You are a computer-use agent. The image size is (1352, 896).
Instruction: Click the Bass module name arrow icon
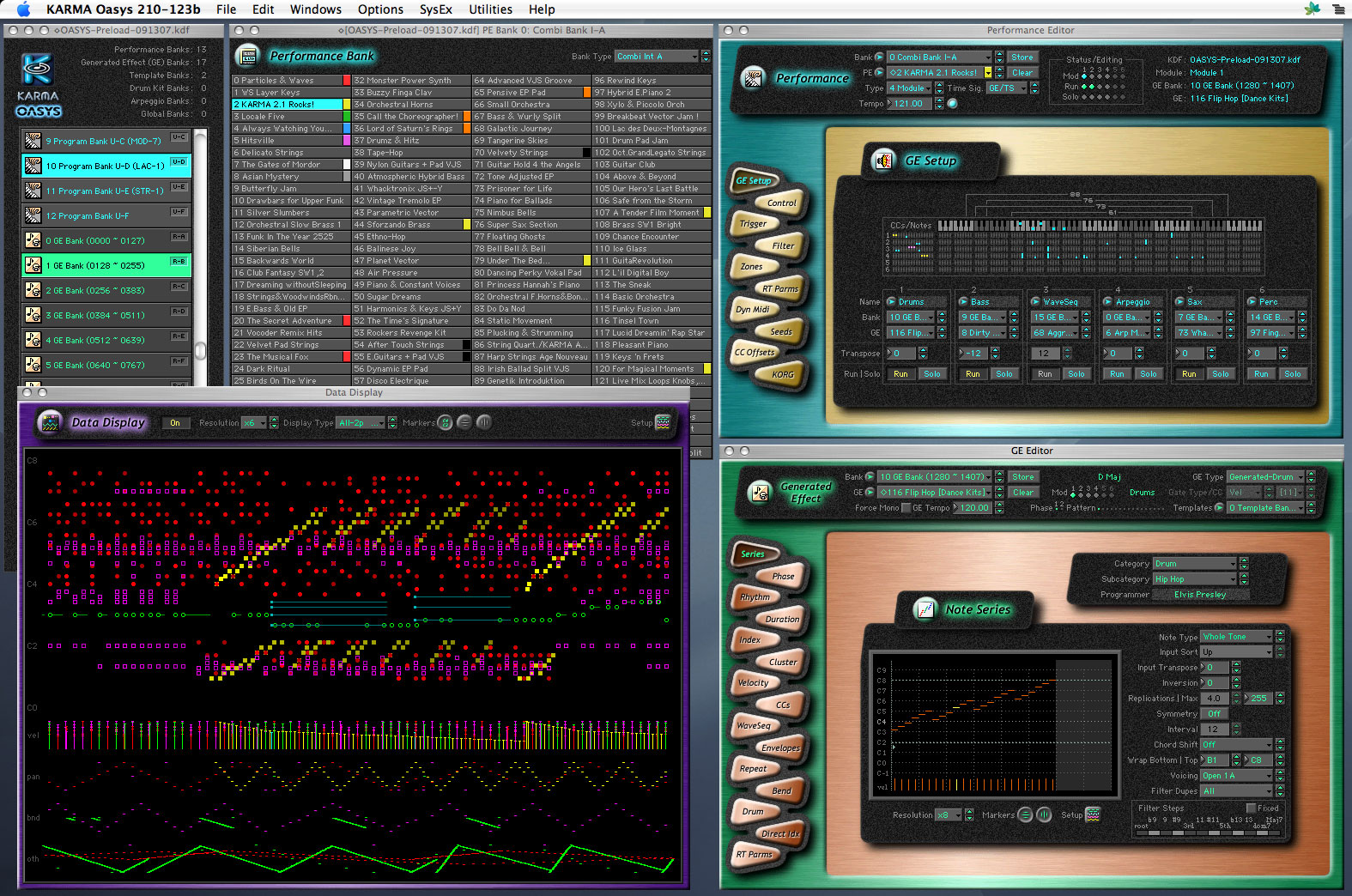(x=963, y=302)
